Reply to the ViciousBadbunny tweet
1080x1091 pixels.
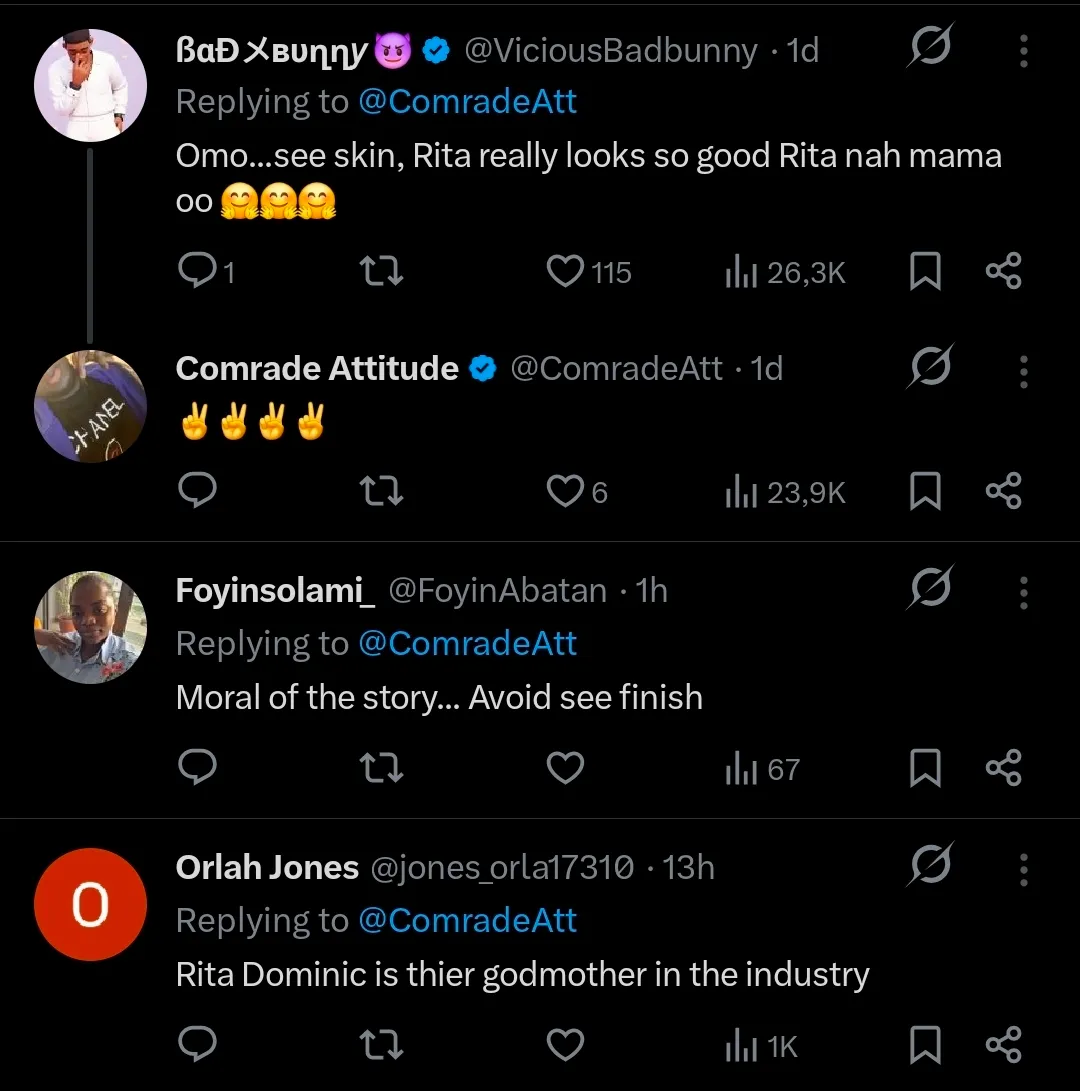197,271
